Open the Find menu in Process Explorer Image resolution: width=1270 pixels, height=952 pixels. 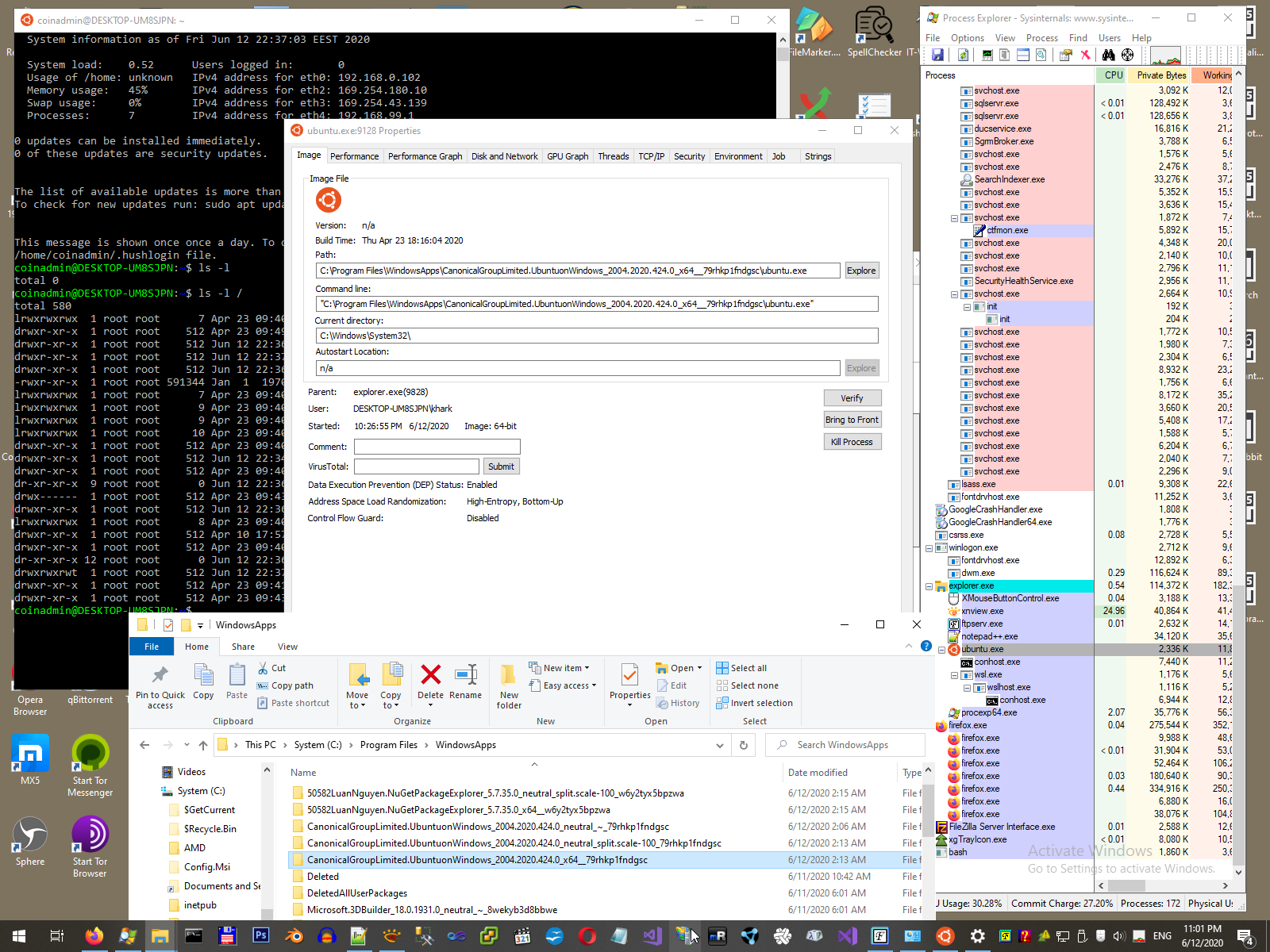[x=1078, y=38]
